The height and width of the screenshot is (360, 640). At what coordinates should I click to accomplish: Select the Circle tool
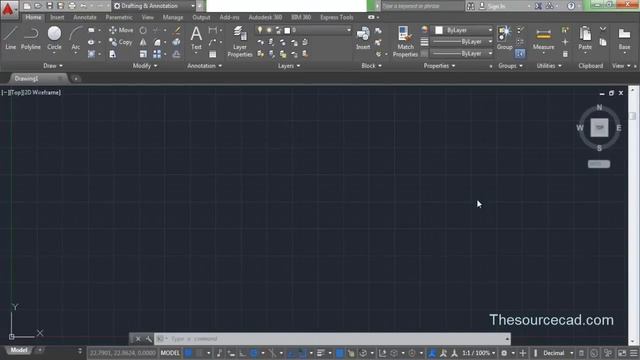click(x=54, y=38)
